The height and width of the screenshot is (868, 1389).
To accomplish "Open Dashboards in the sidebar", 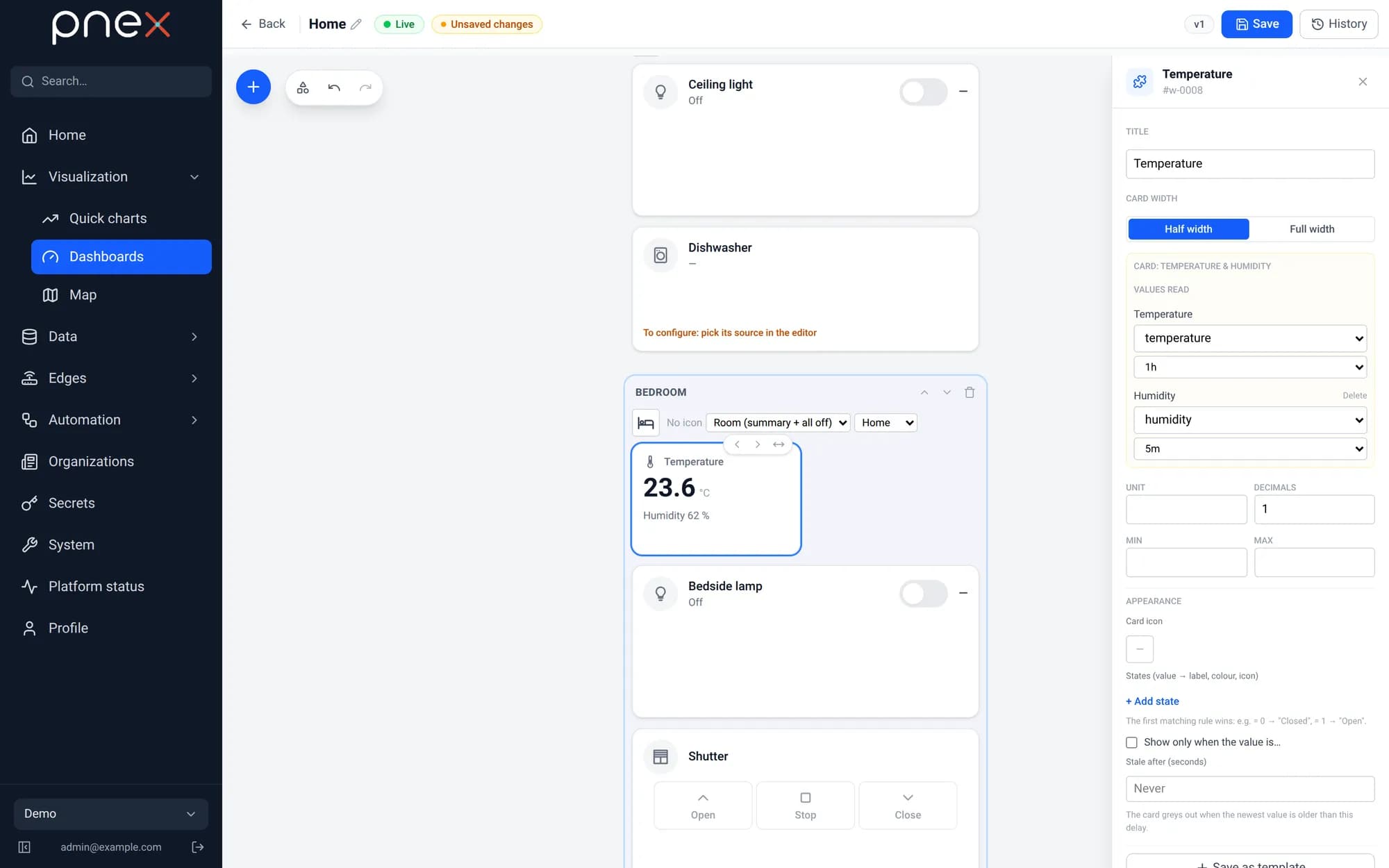I will click(122, 257).
